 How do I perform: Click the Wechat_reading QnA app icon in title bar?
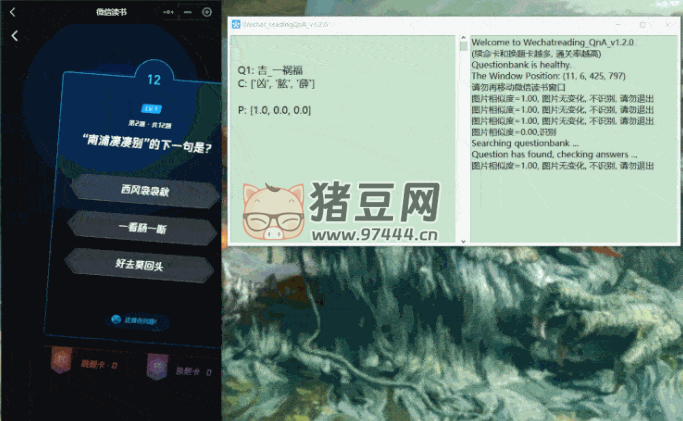click(236, 24)
